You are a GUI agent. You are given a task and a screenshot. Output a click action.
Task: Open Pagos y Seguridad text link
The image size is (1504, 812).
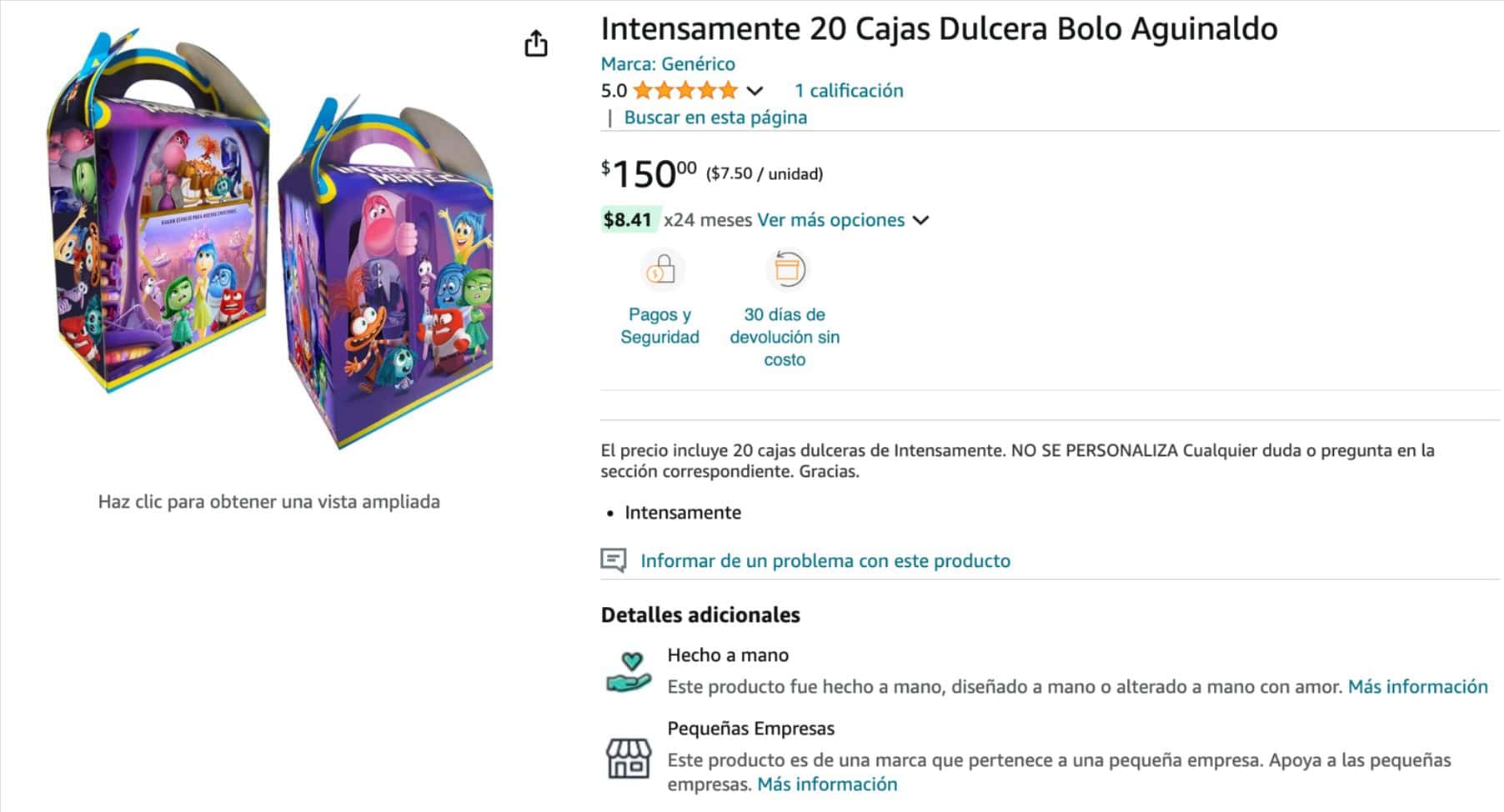(659, 326)
